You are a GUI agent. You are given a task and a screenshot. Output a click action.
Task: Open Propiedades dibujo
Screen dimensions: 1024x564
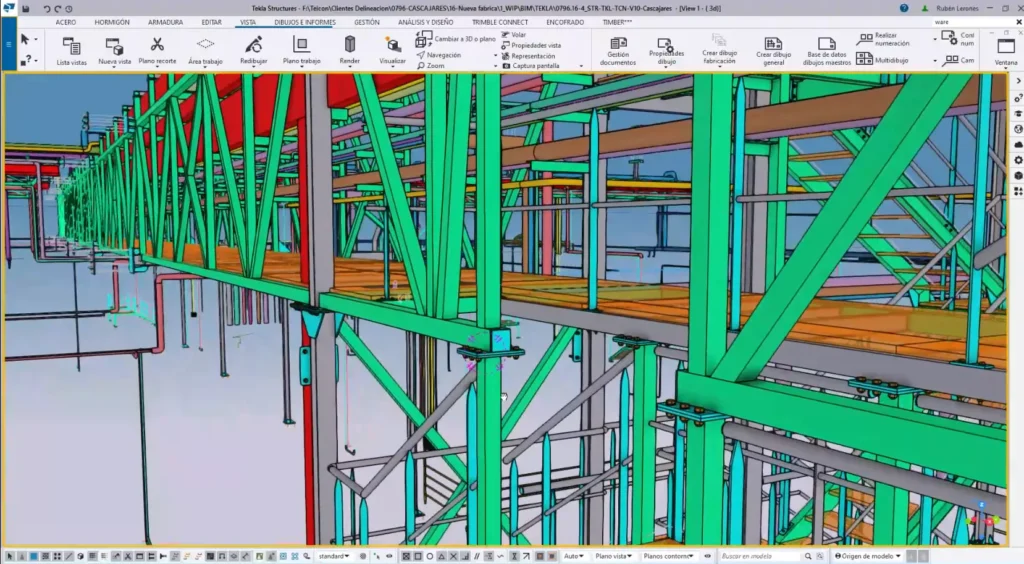(666, 51)
